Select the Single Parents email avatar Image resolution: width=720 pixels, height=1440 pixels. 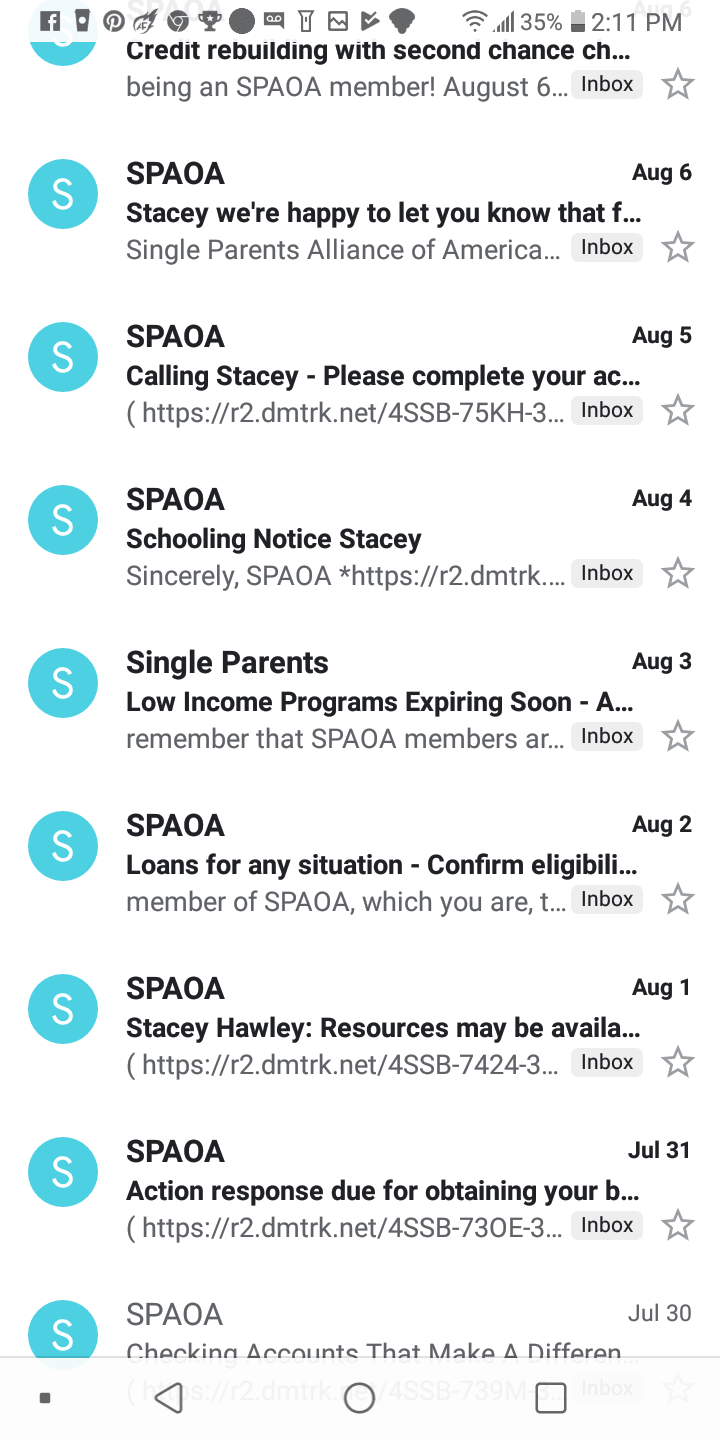click(x=63, y=683)
